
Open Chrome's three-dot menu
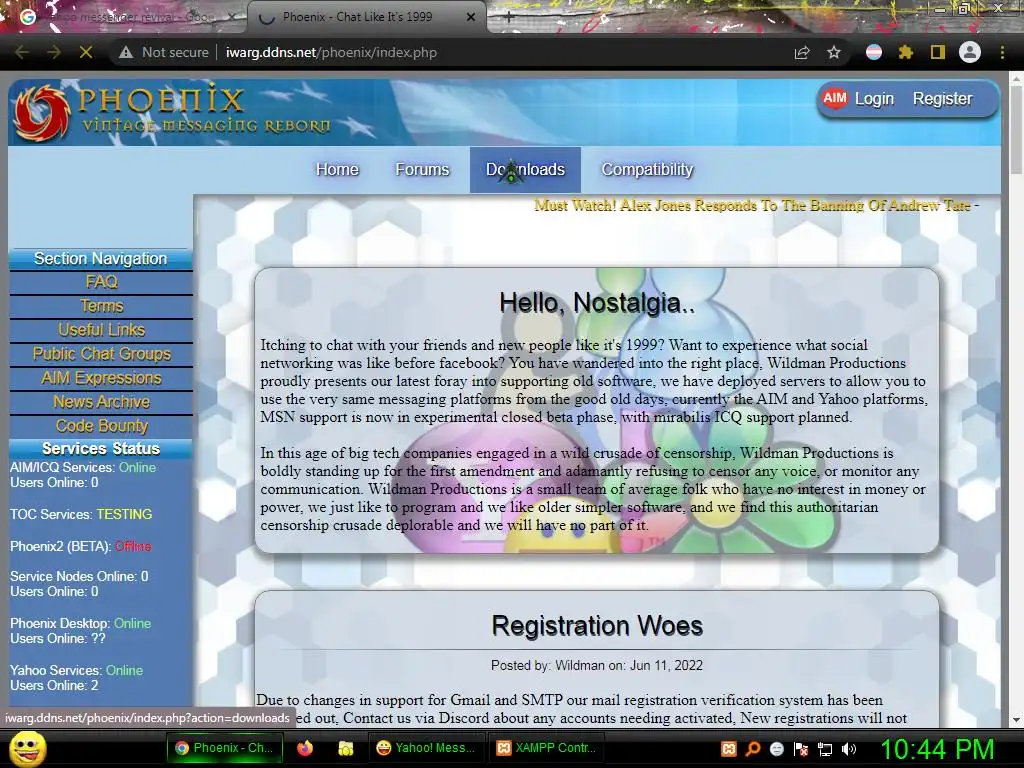(1002, 52)
